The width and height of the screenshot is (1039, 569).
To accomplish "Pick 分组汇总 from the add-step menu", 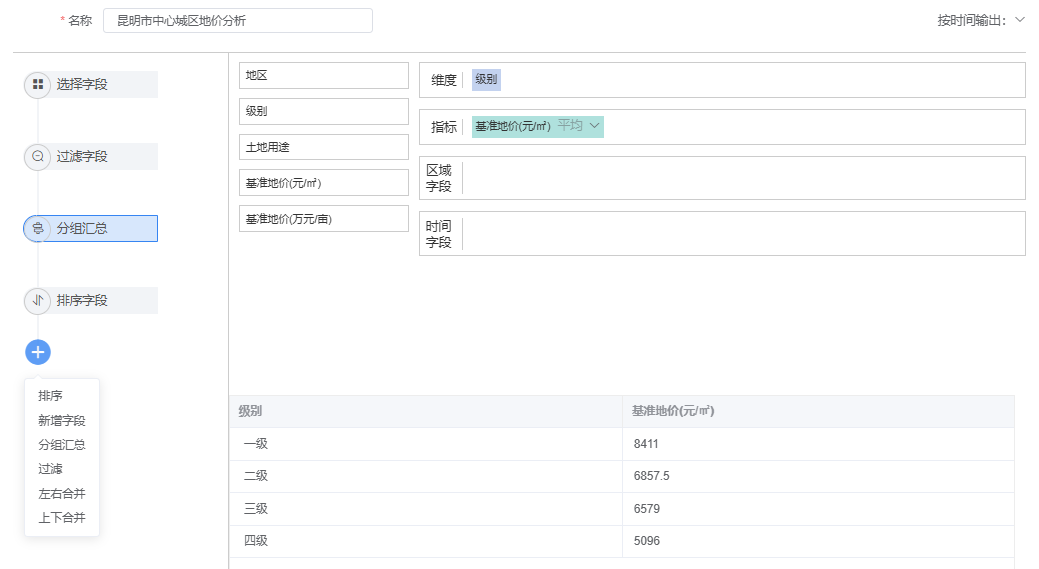I will pos(62,444).
